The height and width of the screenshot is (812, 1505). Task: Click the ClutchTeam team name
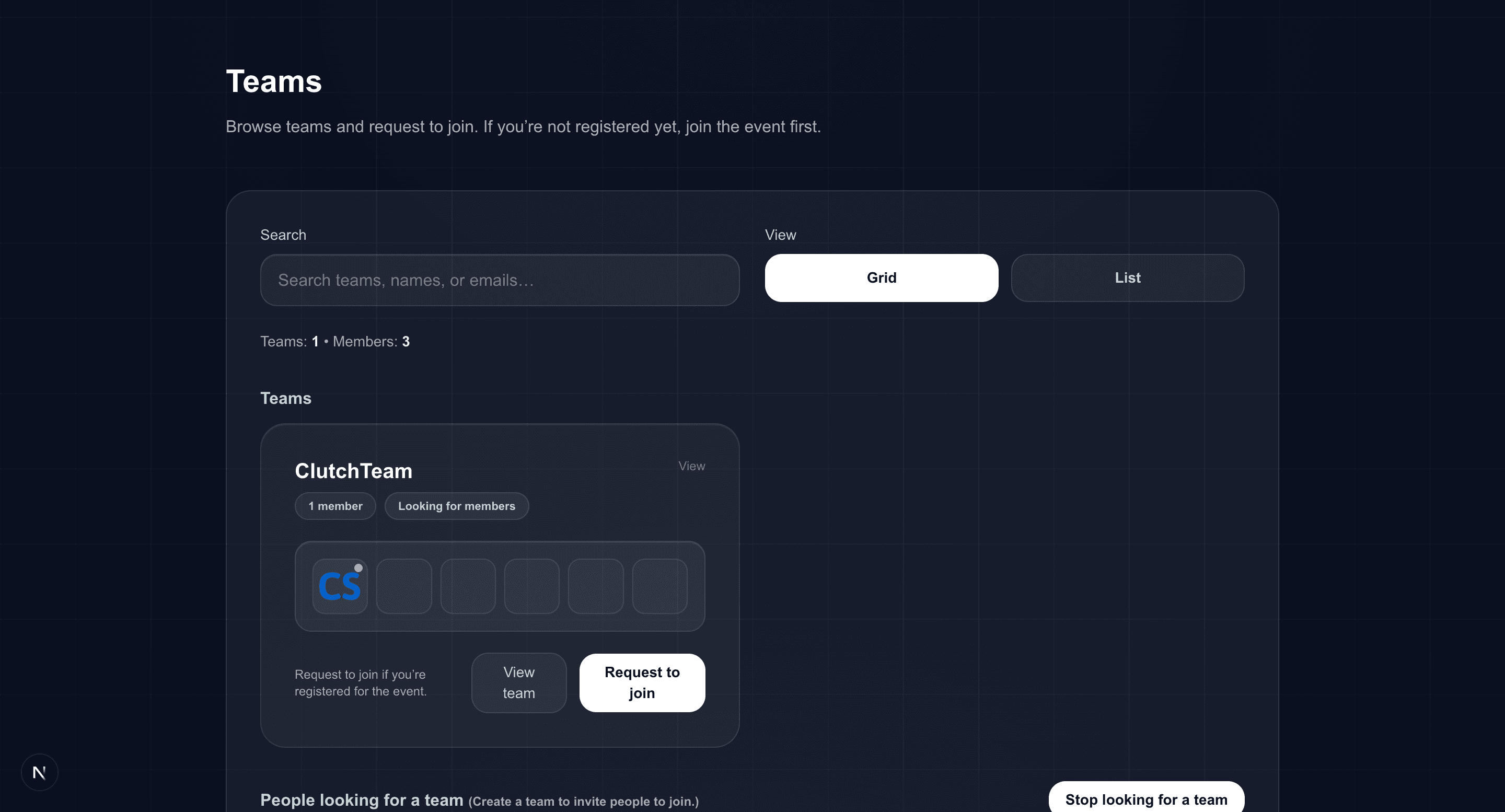353,471
